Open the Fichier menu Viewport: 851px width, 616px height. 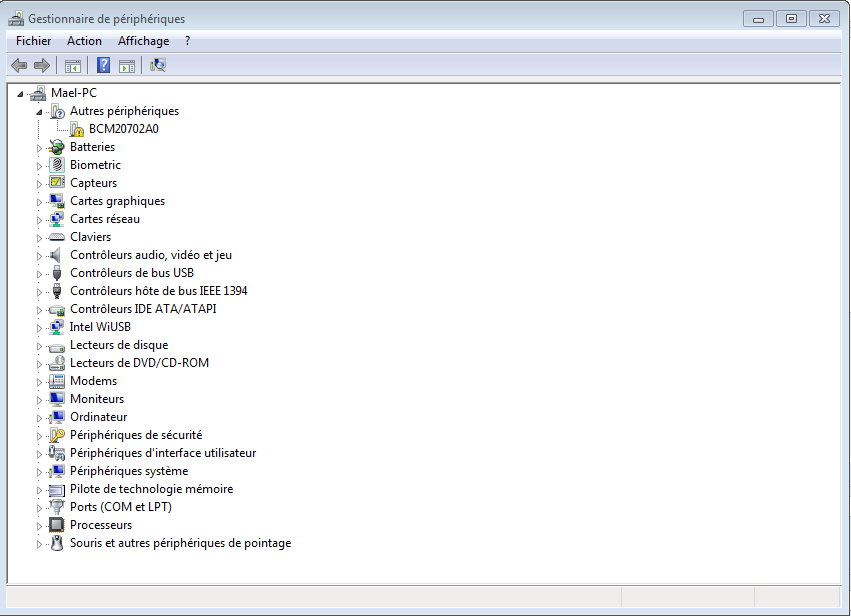(33, 41)
